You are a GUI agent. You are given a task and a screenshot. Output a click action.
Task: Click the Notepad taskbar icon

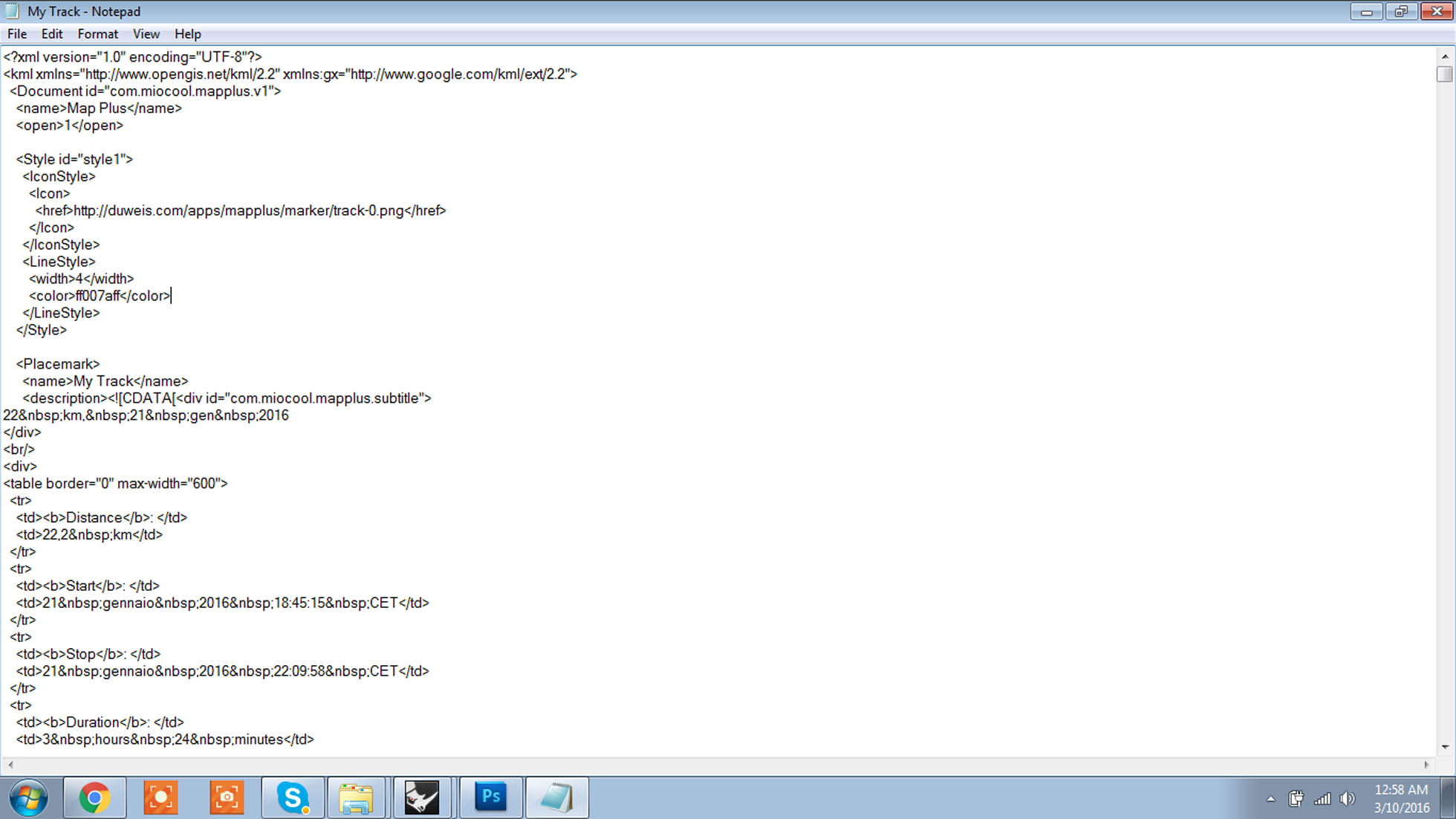556,797
